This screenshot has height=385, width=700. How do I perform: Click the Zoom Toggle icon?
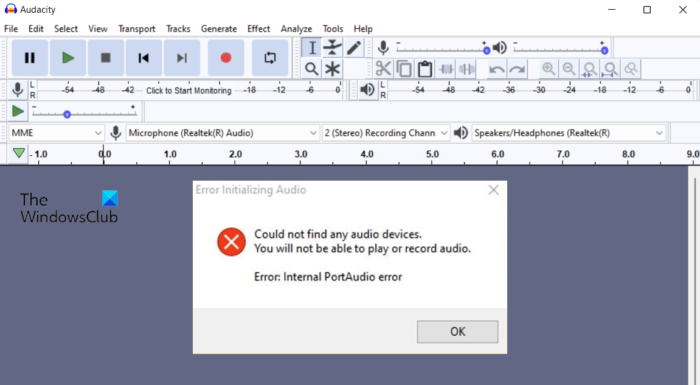coord(631,69)
